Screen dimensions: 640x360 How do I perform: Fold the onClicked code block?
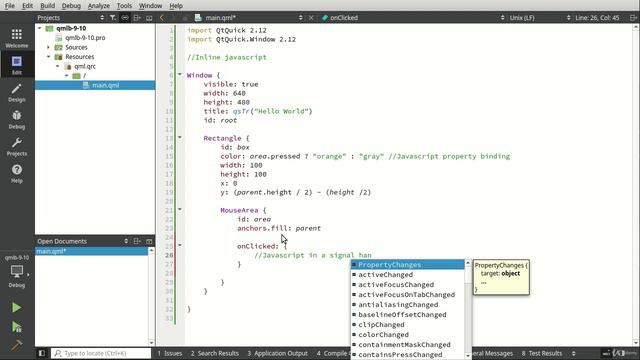click(x=180, y=245)
